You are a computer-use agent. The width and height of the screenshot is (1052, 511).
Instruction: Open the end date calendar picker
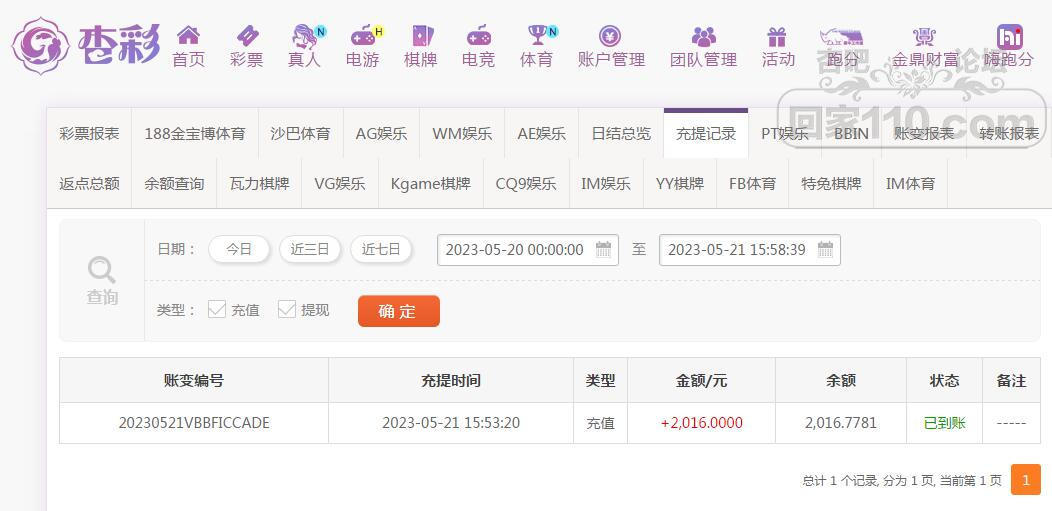(825, 250)
